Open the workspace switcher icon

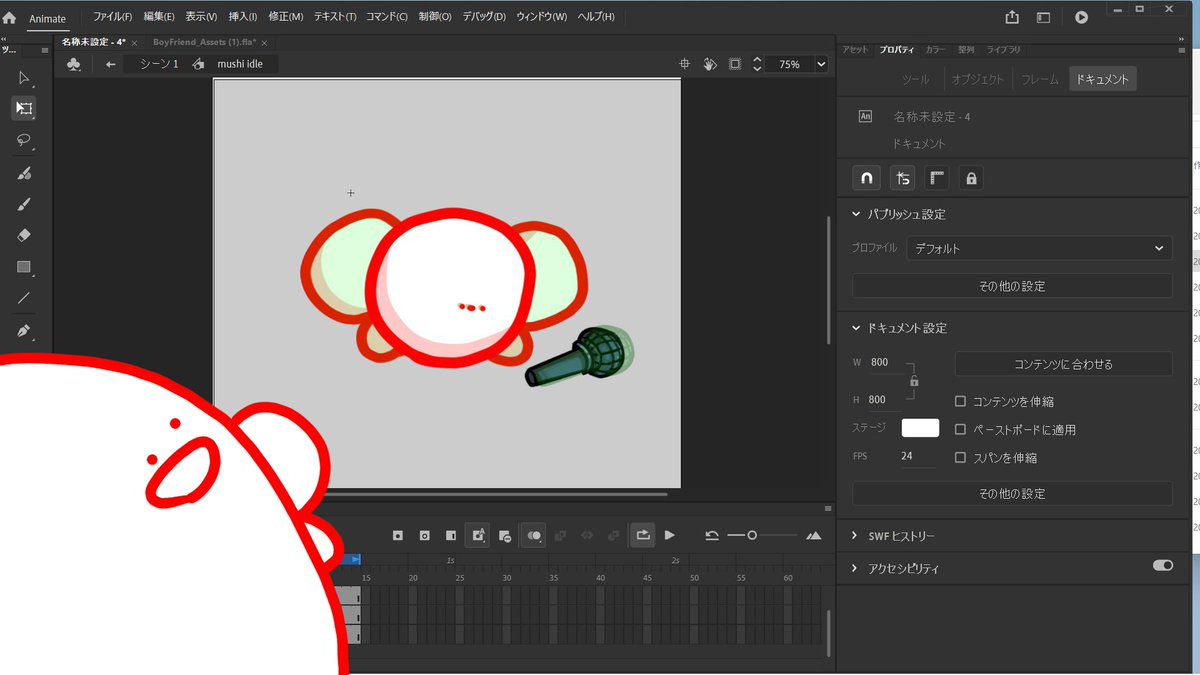tap(1043, 17)
